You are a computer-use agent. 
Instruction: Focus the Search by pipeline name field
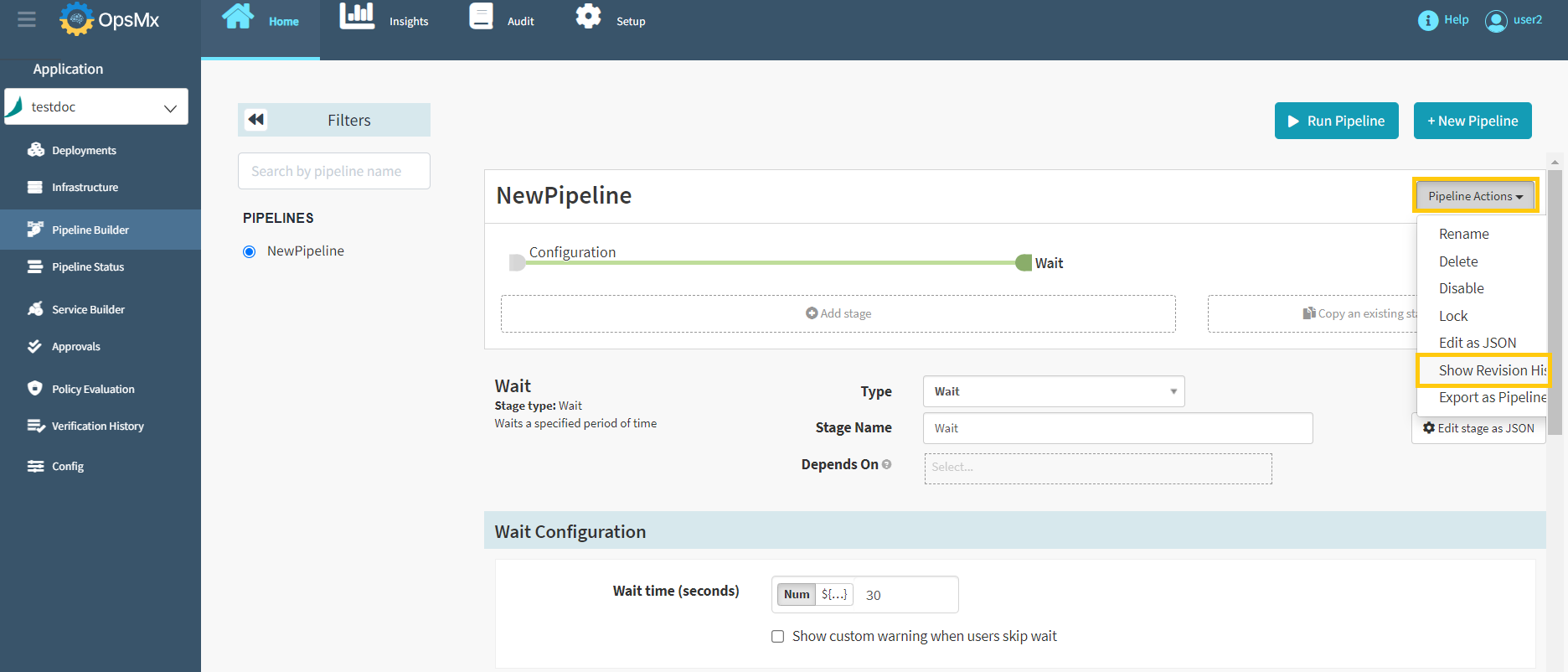click(x=333, y=171)
